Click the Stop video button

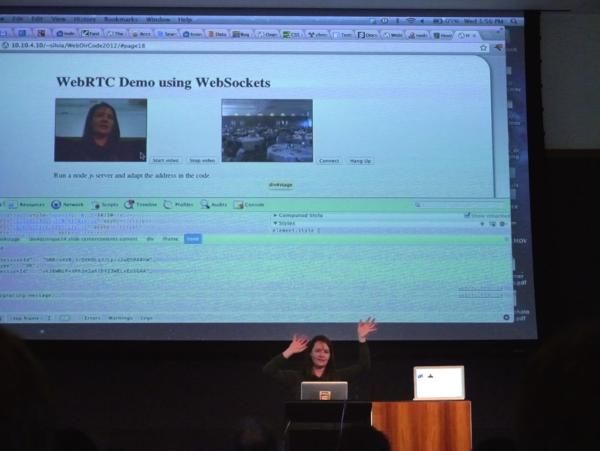[x=202, y=161]
